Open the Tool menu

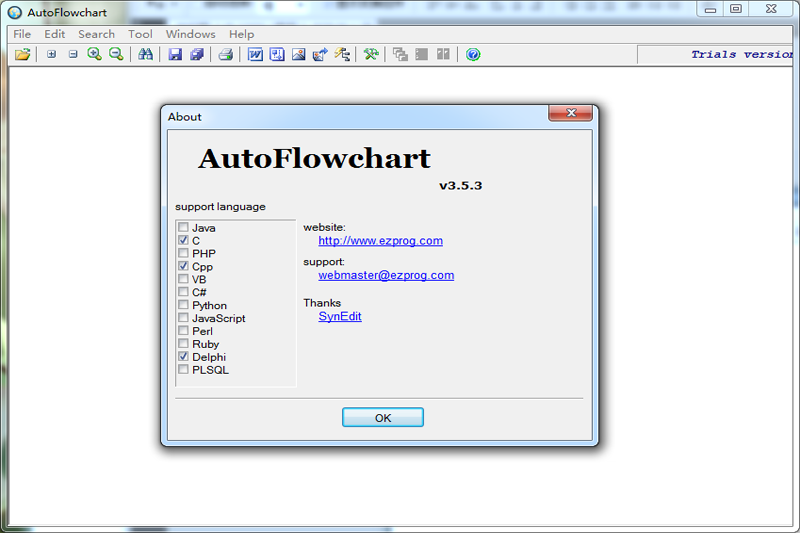click(x=140, y=34)
